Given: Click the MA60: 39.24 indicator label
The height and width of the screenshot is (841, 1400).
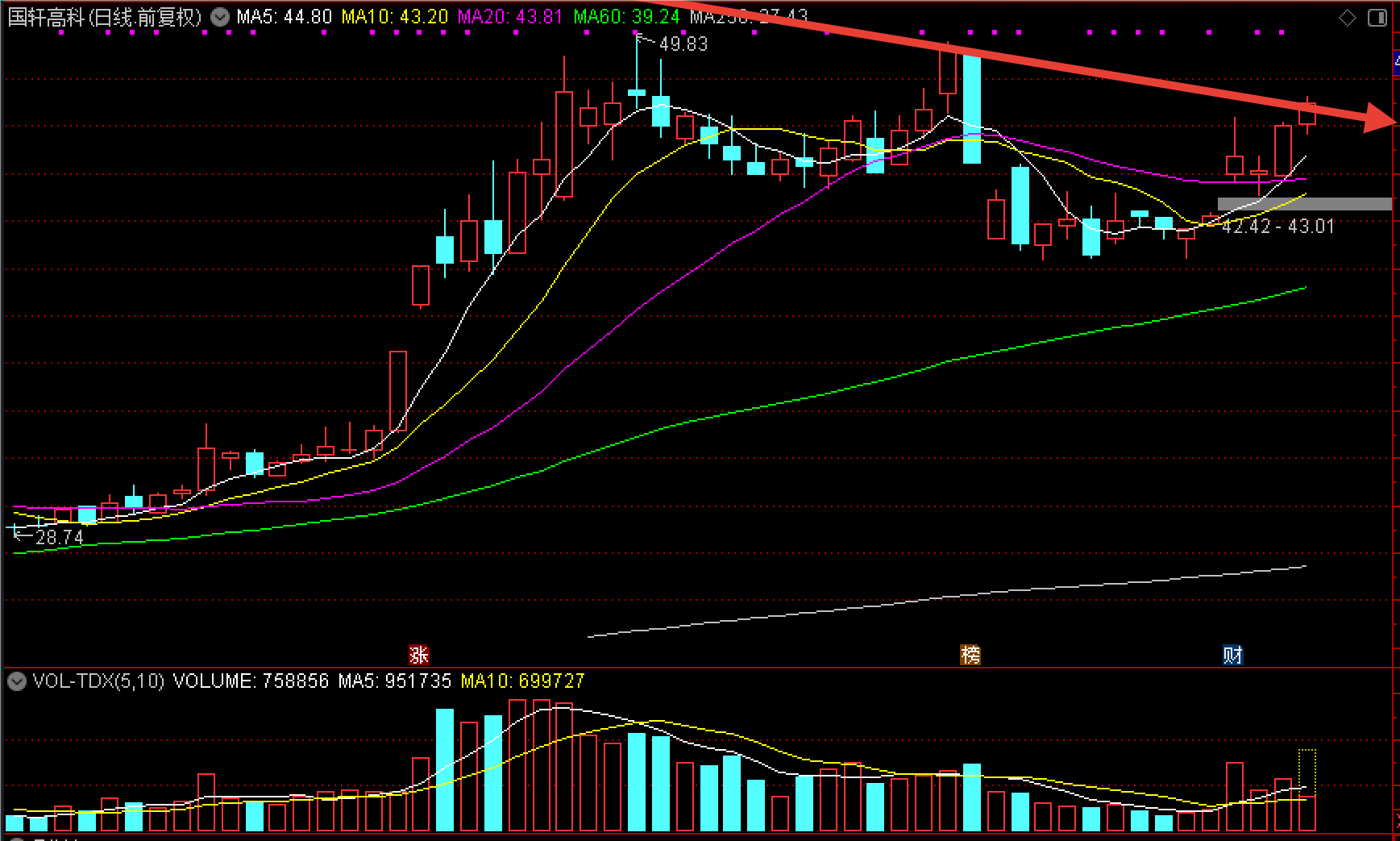Looking at the screenshot, I should [x=626, y=17].
